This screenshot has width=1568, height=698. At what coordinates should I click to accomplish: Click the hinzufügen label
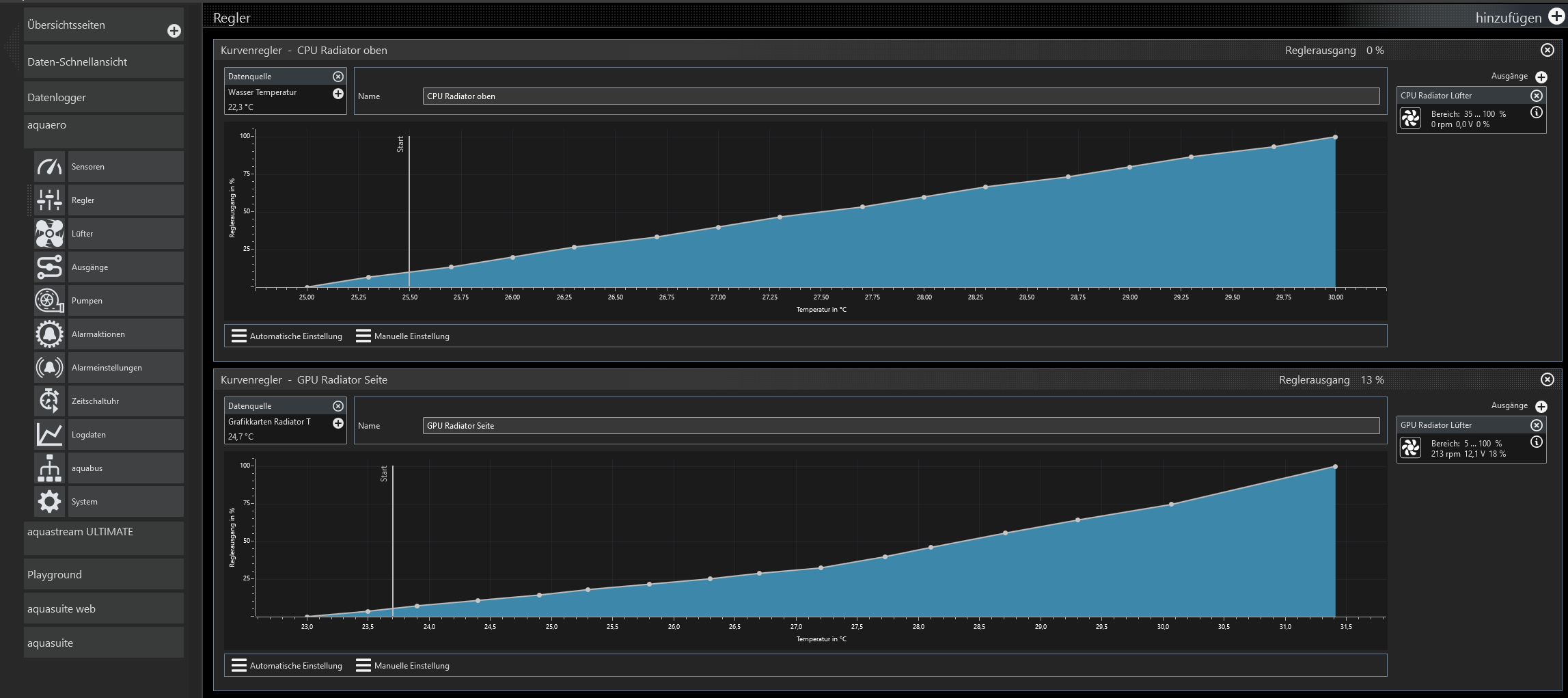click(1509, 18)
